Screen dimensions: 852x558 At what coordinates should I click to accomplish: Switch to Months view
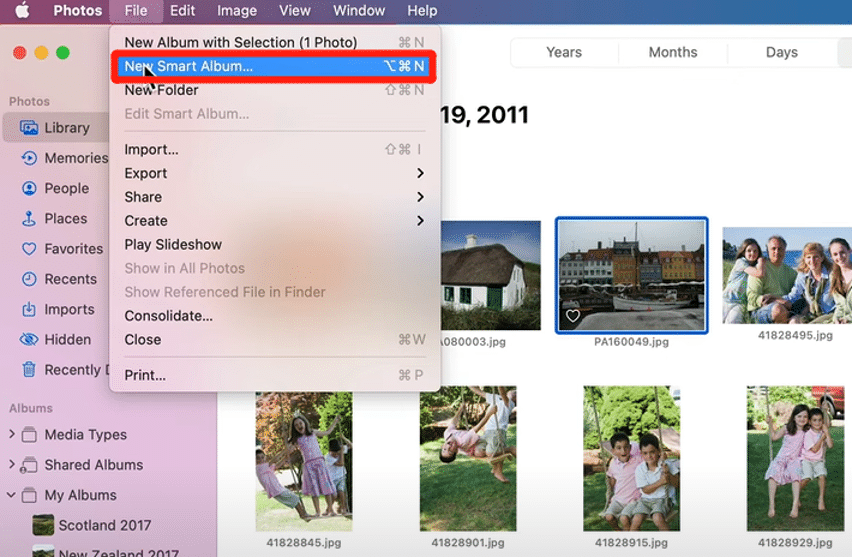tap(673, 52)
